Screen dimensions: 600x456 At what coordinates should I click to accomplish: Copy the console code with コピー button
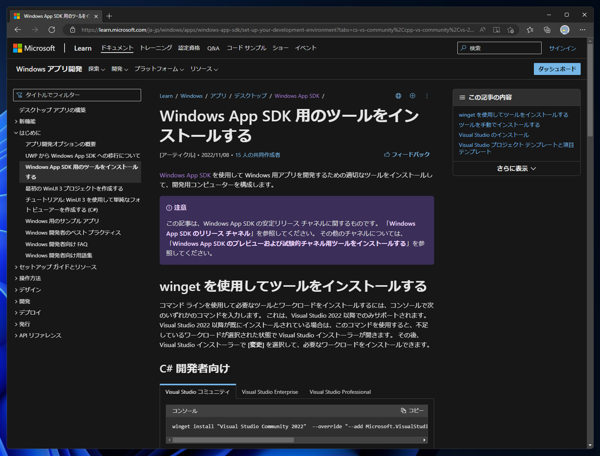[x=412, y=410]
